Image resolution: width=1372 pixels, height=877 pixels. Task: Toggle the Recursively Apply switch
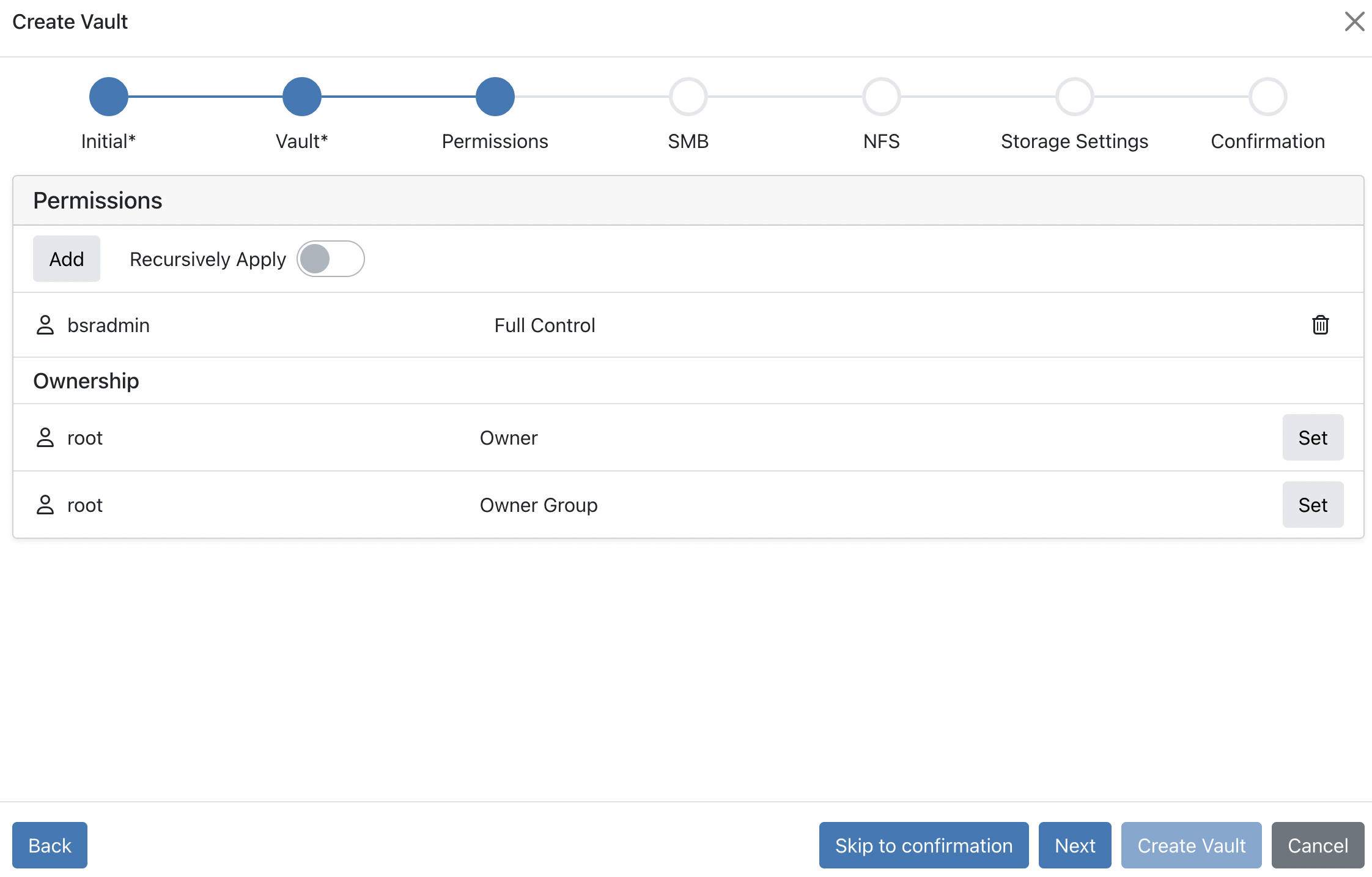tap(330, 259)
